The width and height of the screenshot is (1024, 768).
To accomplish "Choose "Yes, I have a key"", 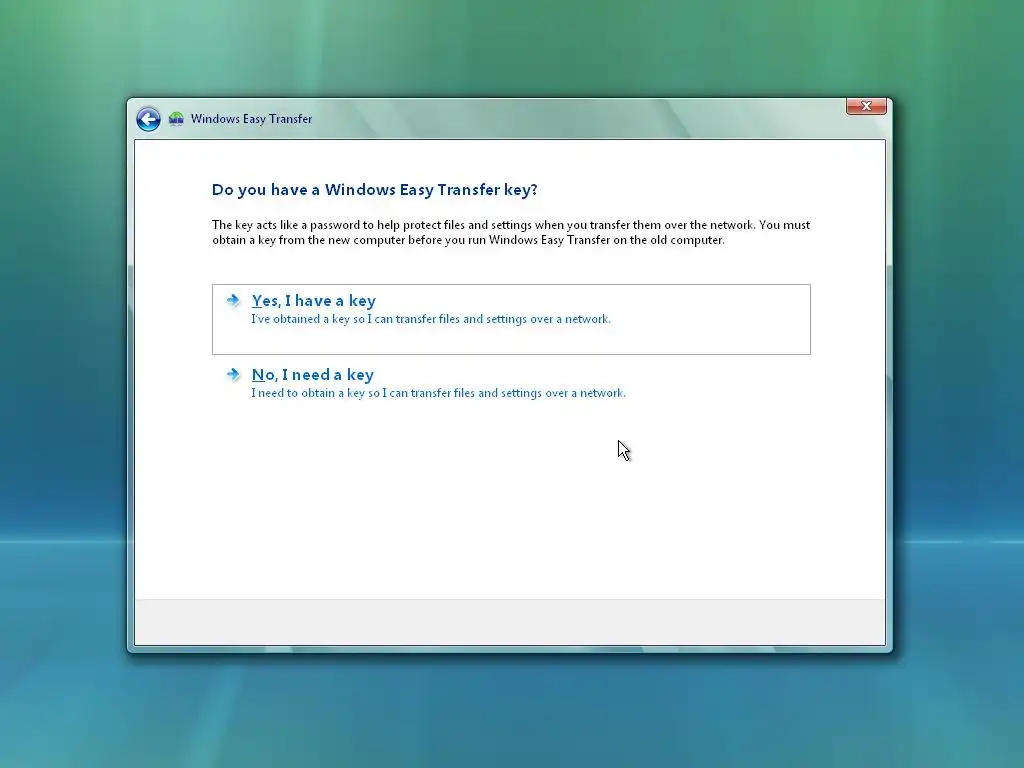I will pyautogui.click(x=511, y=319).
